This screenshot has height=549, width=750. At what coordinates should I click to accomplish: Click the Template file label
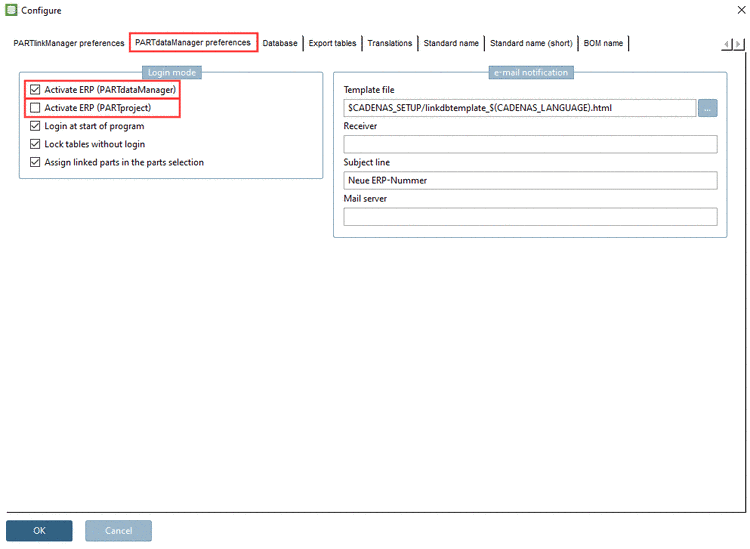click(369, 90)
